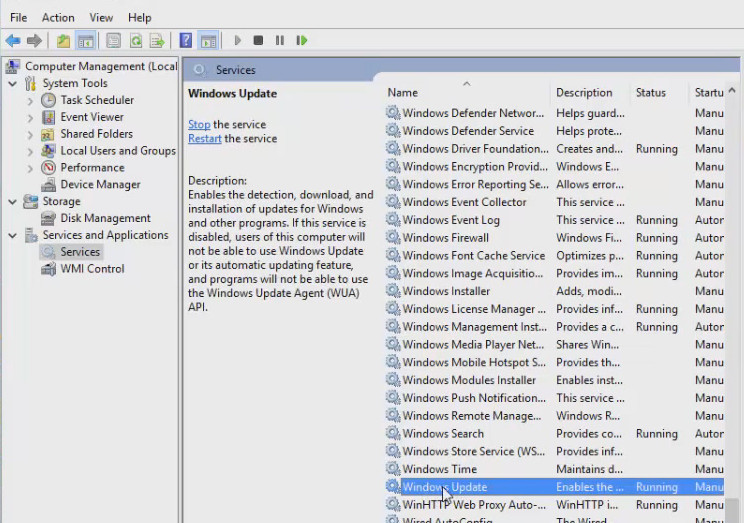Click the Restart Service toolbar icon

pos(302,41)
